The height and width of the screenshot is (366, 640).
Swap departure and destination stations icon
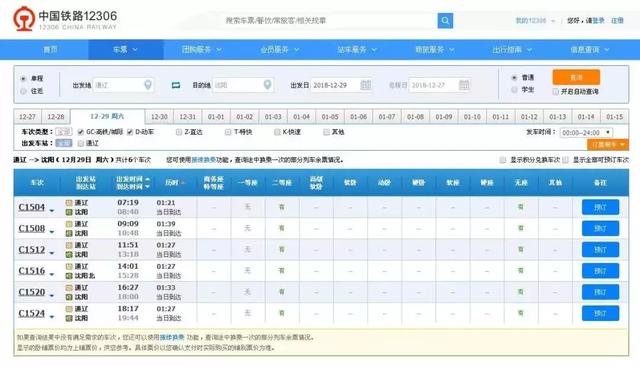click(x=176, y=85)
